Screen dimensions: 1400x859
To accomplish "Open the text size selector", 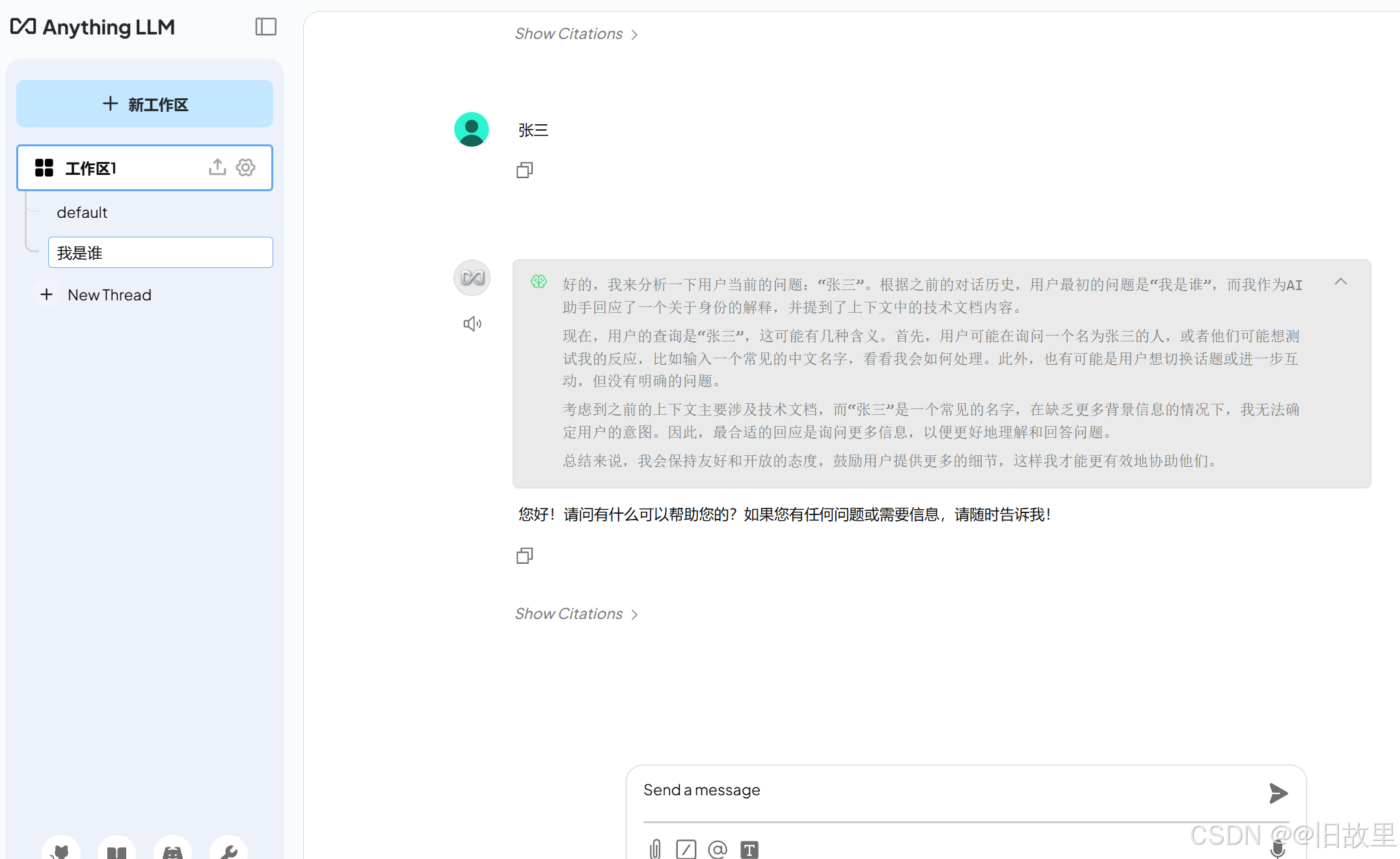I will pos(749,849).
